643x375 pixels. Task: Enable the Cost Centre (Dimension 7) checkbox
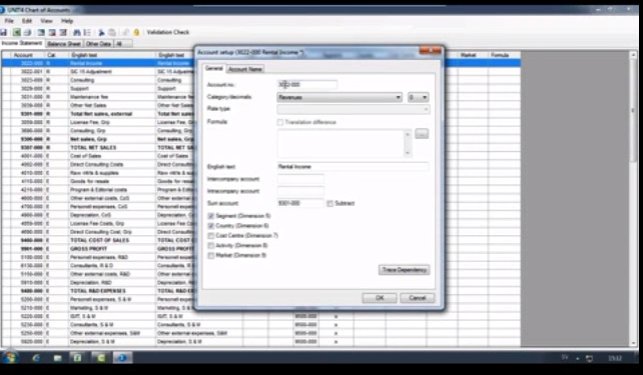click(x=211, y=236)
